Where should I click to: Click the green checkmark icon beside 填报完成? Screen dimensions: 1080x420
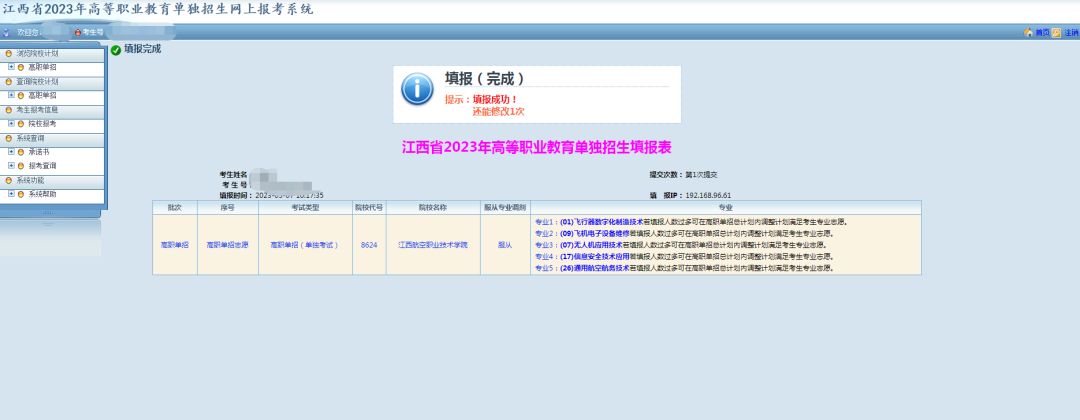point(116,50)
